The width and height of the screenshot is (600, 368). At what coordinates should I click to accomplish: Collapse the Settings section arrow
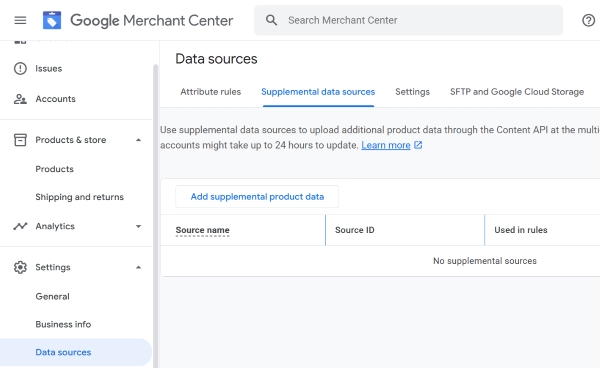pyautogui.click(x=139, y=267)
